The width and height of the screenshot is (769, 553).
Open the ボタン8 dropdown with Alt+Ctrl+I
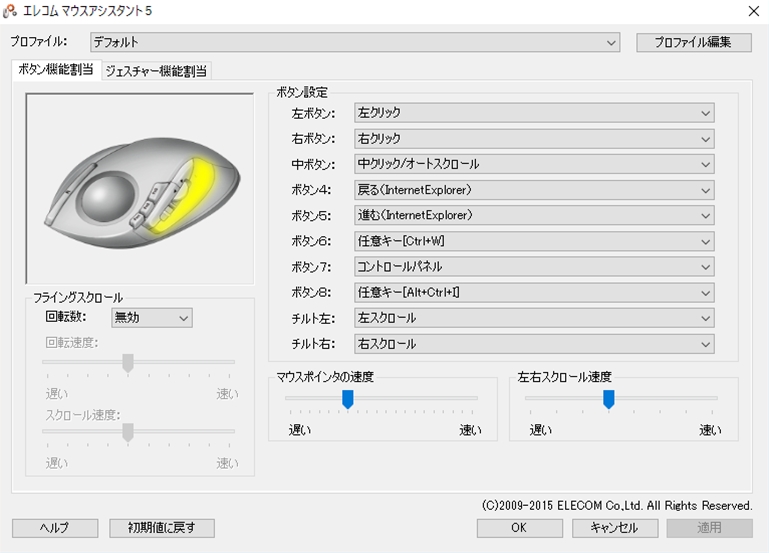pyautogui.click(x=534, y=293)
